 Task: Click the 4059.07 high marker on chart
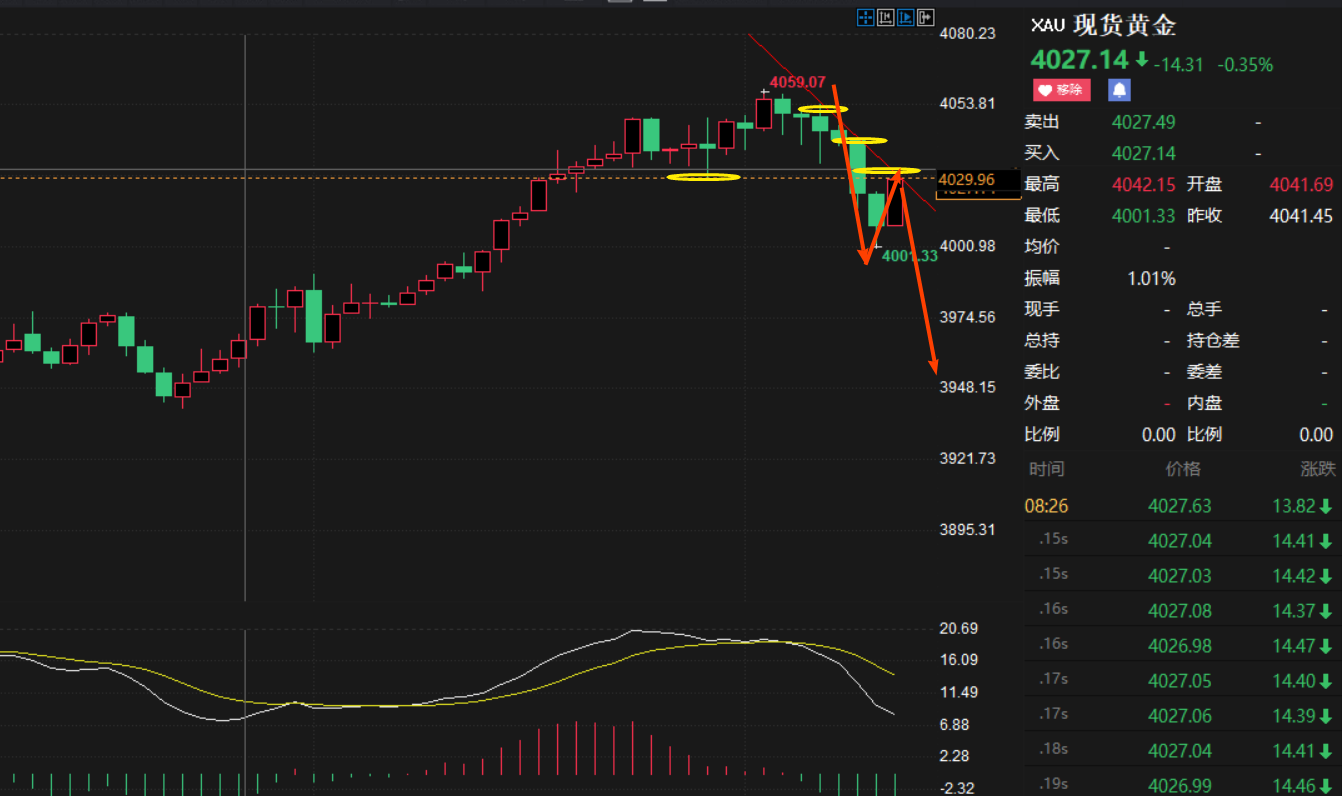coord(797,82)
